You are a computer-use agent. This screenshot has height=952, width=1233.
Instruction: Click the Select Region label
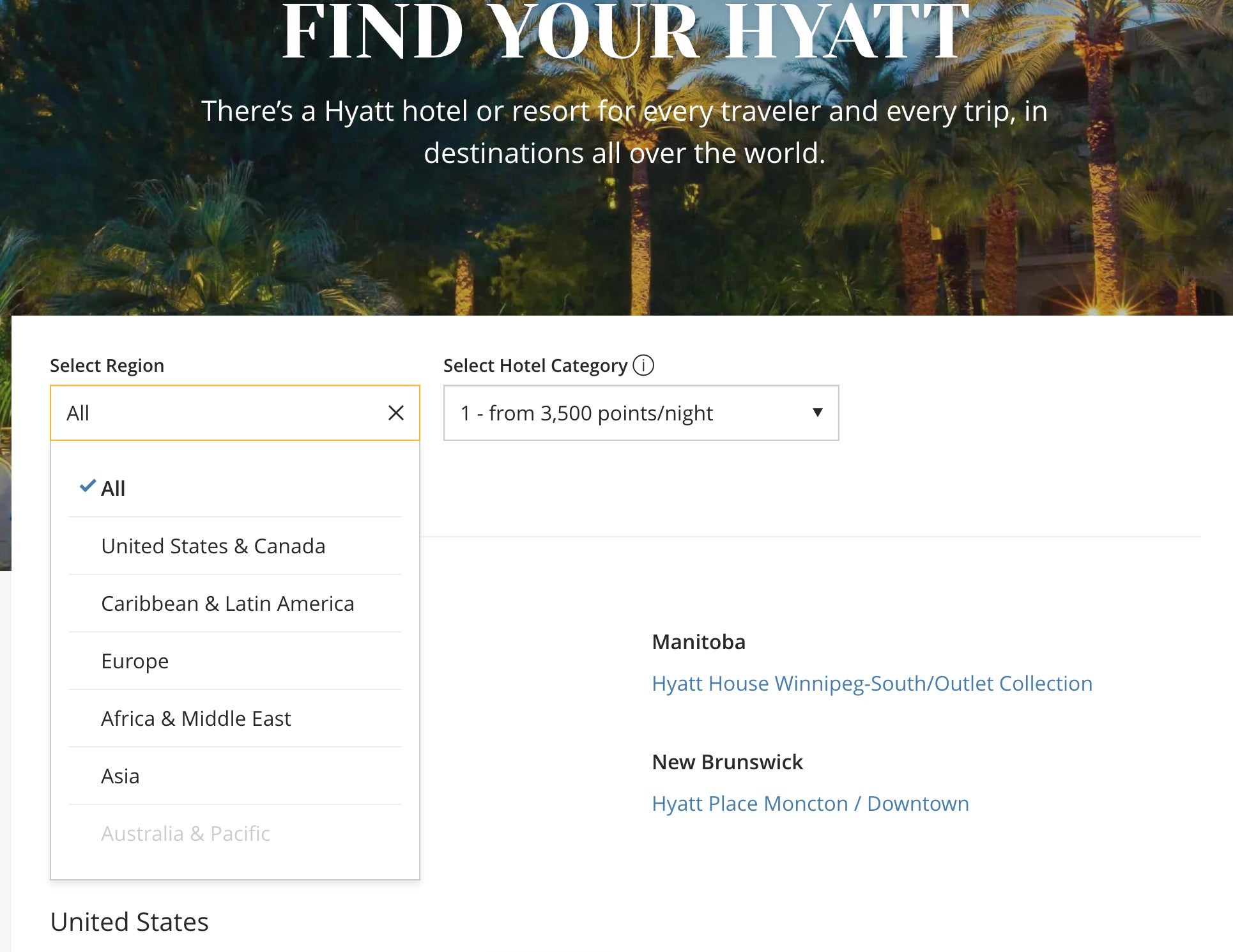(x=107, y=365)
